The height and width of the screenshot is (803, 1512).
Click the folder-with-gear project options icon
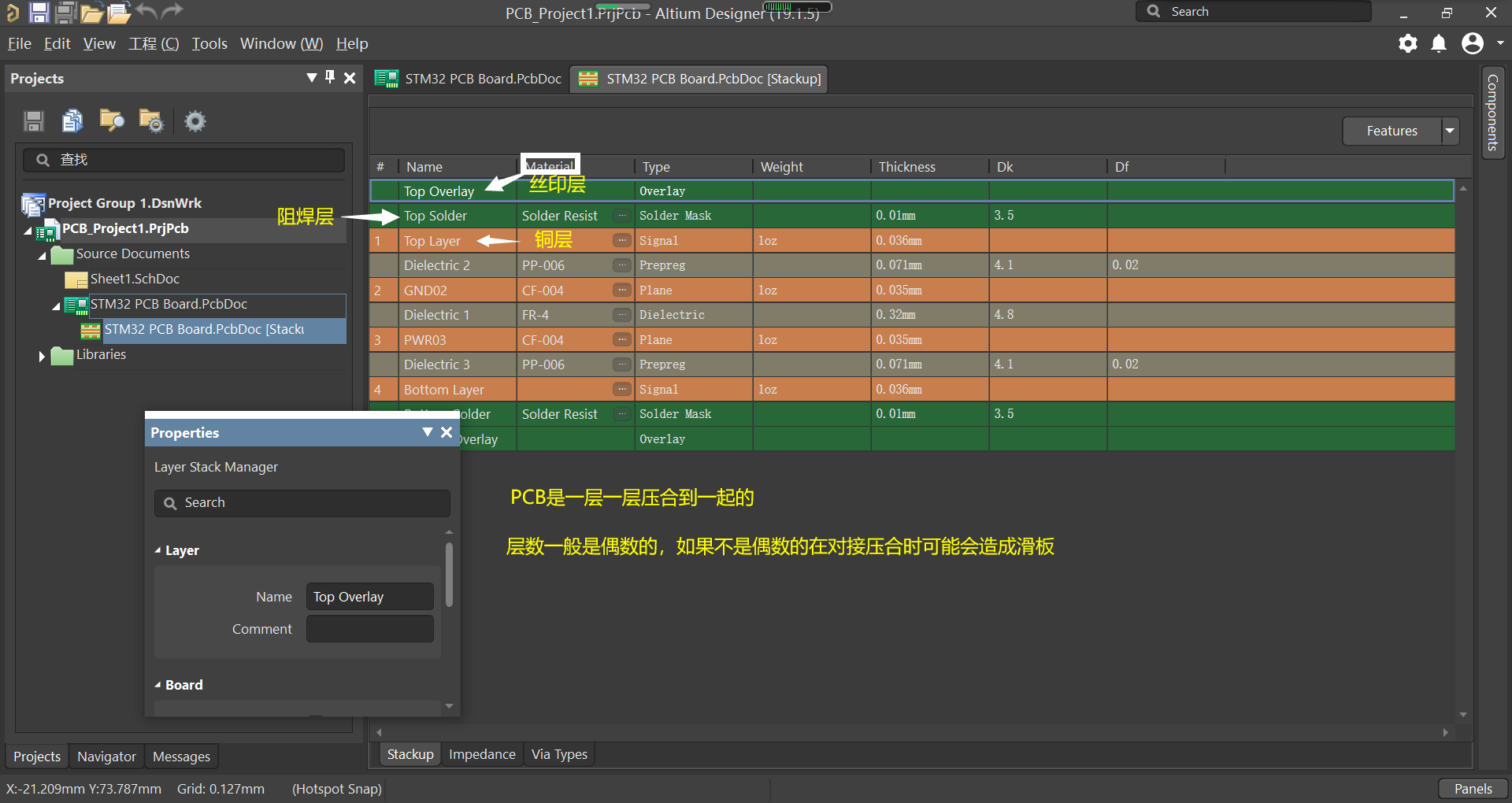point(150,120)
